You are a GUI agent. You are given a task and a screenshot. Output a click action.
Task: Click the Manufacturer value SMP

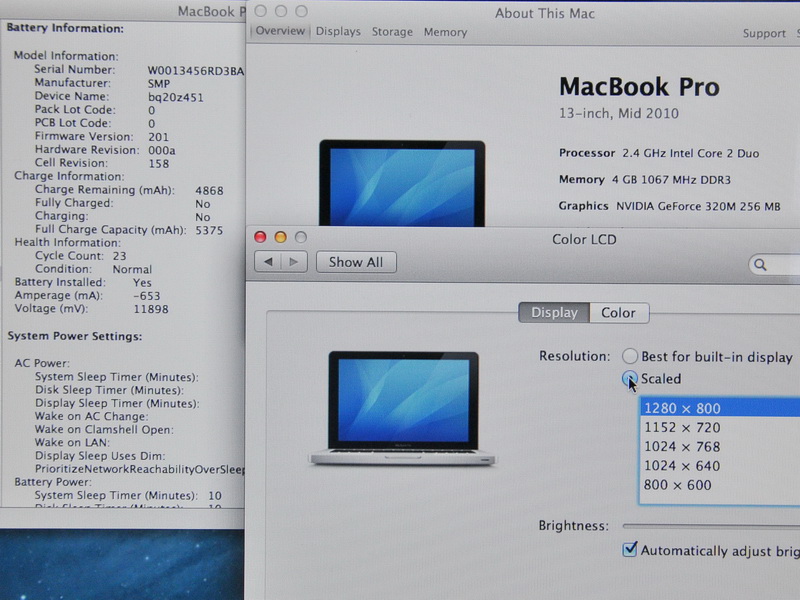pyautogui.click(x=159, y=84)
